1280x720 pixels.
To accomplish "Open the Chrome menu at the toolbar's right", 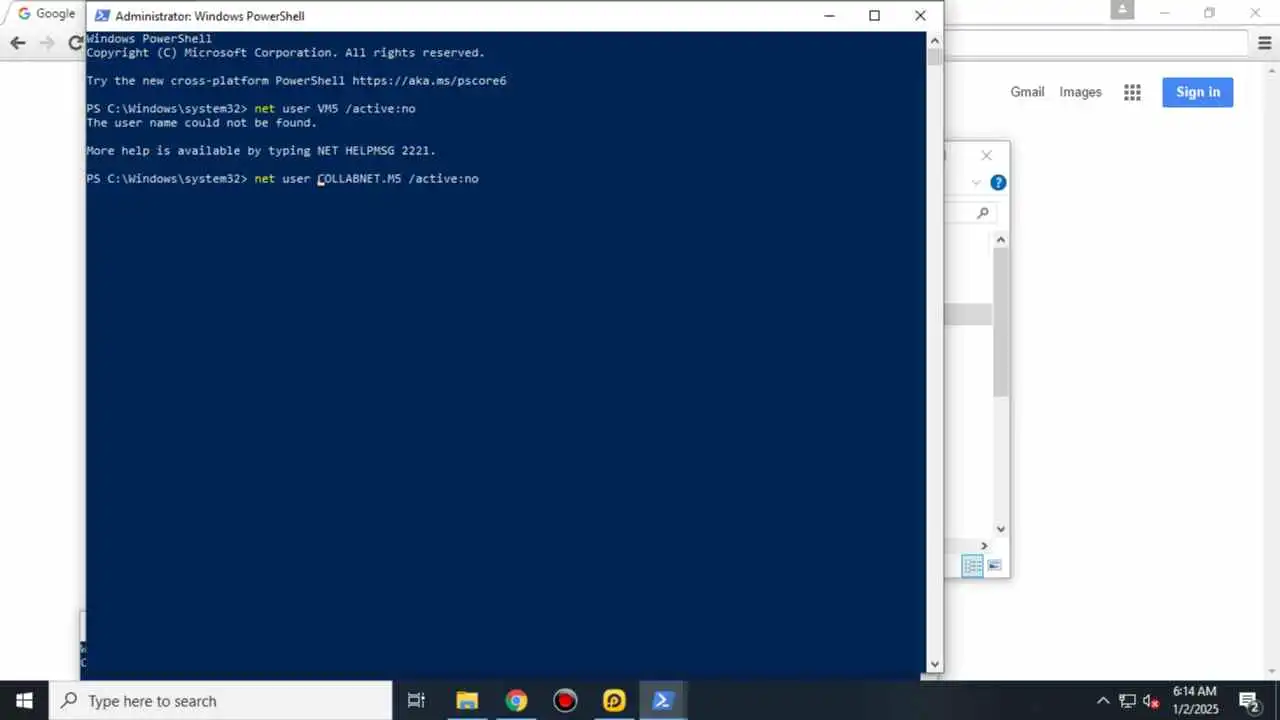I will [x=1265, y=43].
